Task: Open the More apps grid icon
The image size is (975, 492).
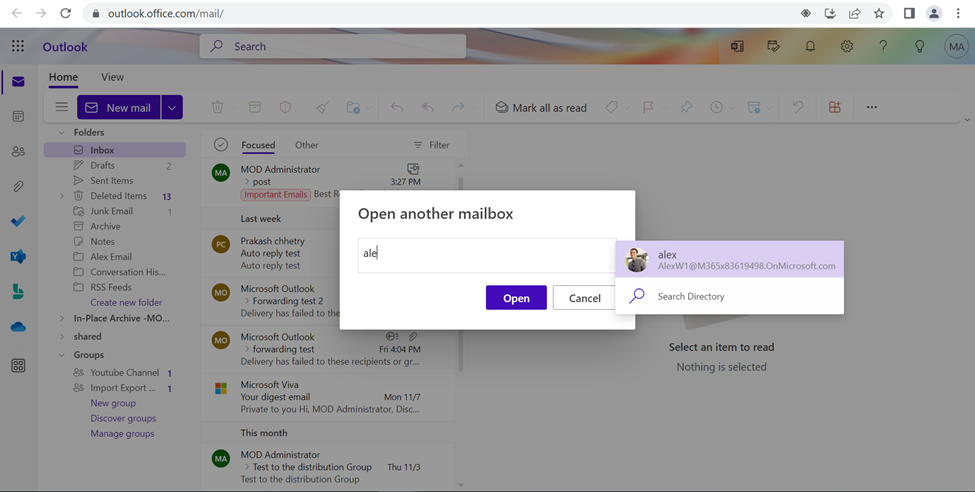Action: tap(18, 366)
